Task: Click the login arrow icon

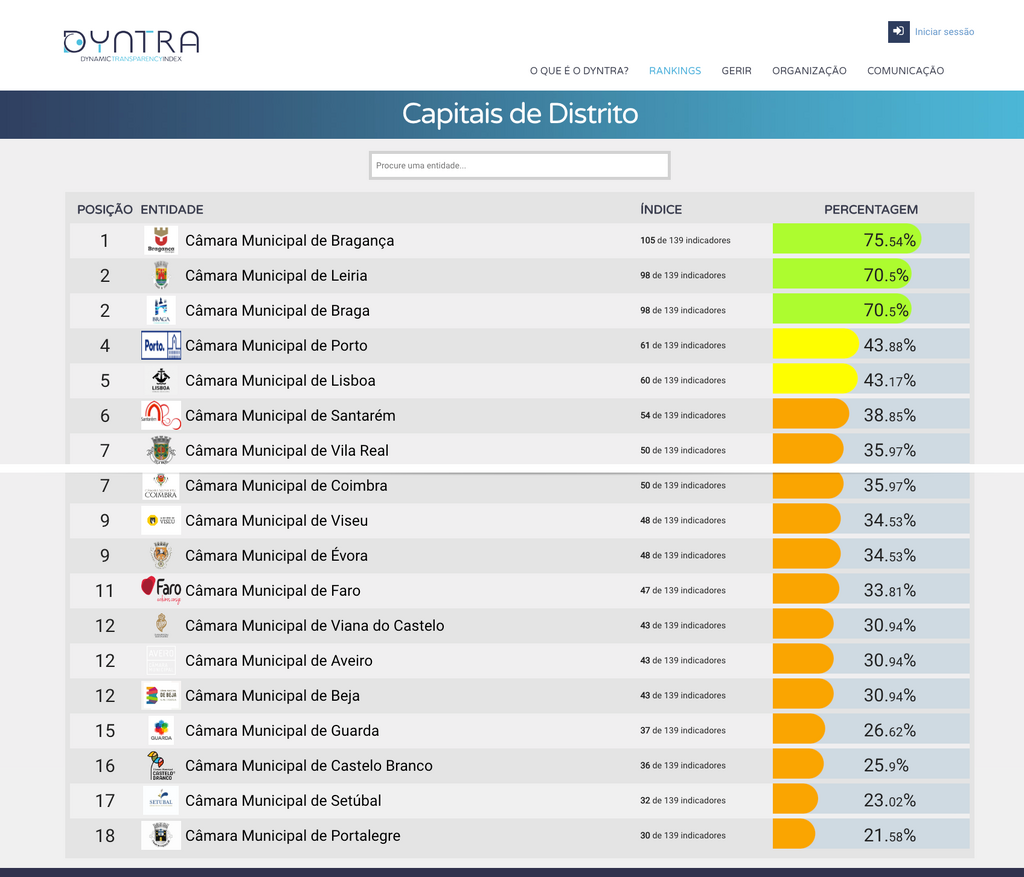Action: tap(899, 31)
